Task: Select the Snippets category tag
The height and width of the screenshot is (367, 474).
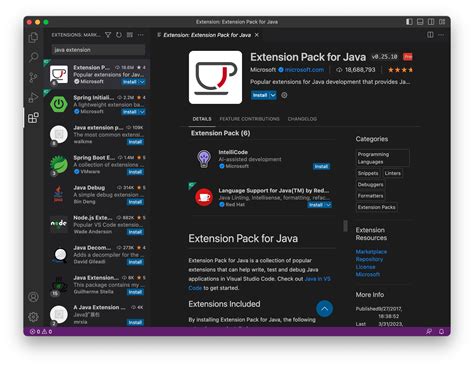Action: tap(368, 173)
